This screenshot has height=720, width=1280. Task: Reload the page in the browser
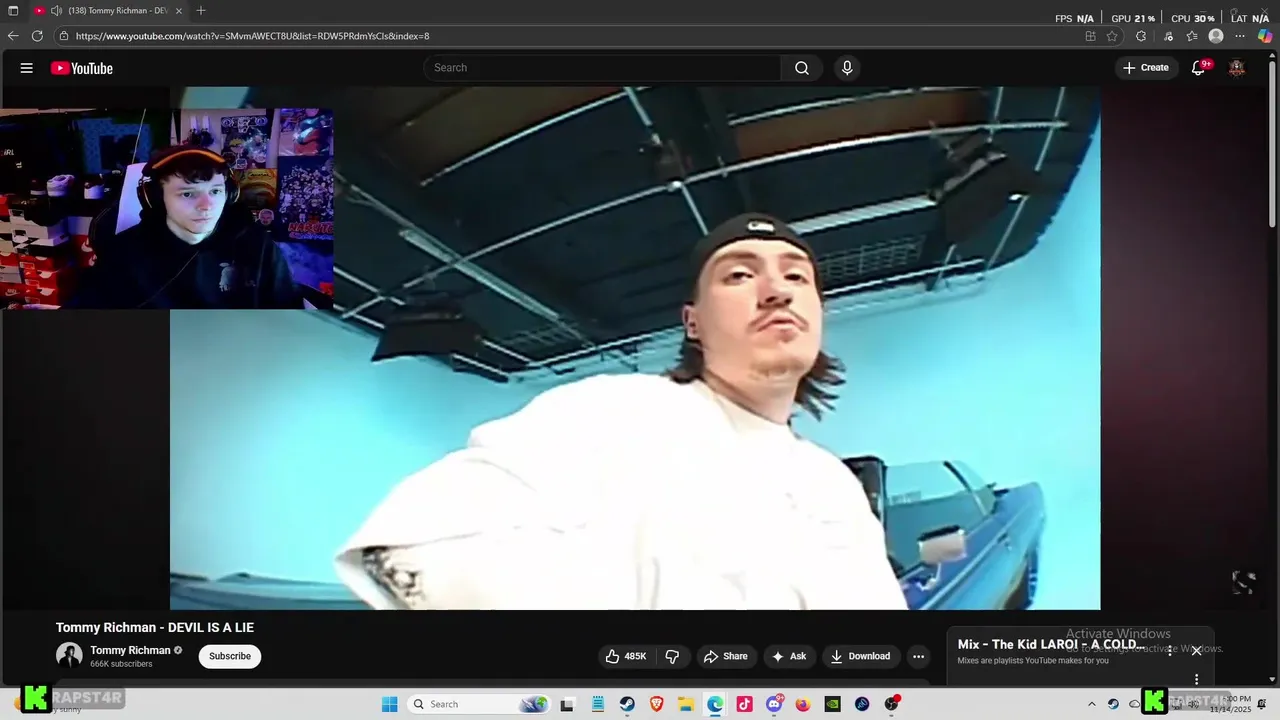click(37, 36)
